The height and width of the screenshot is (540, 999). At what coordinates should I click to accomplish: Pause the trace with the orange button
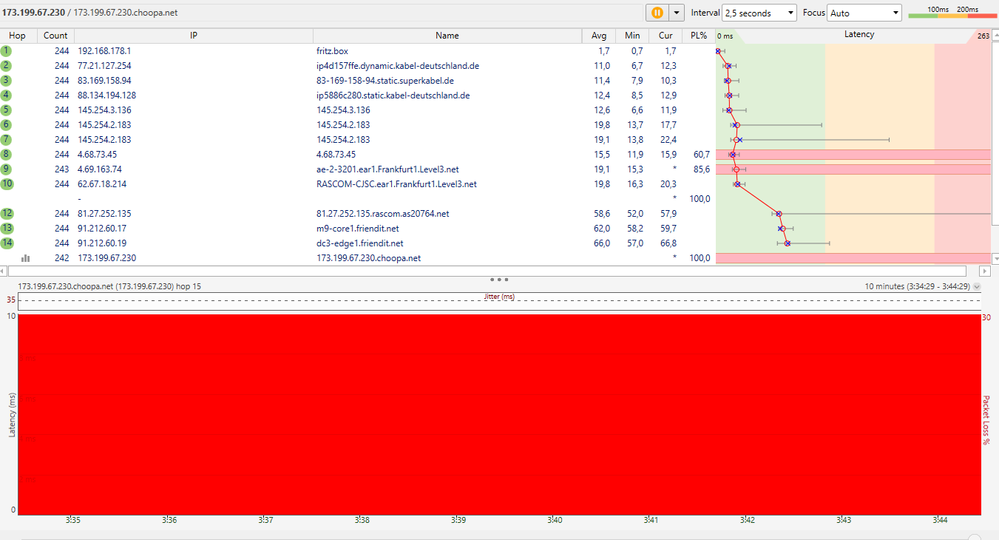coord(657,13)
